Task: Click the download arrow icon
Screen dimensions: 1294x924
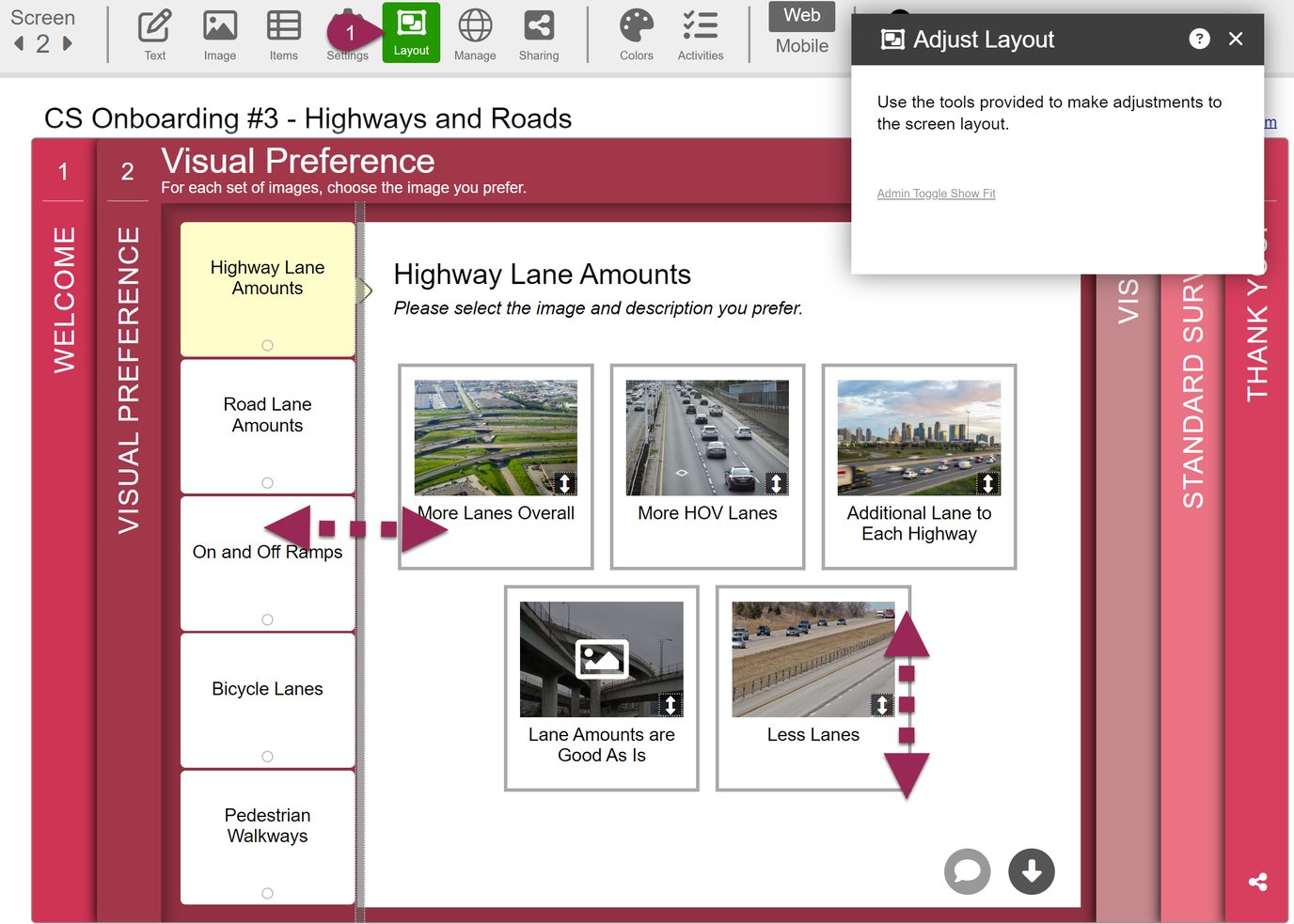Action: (x=1031, y=871)
